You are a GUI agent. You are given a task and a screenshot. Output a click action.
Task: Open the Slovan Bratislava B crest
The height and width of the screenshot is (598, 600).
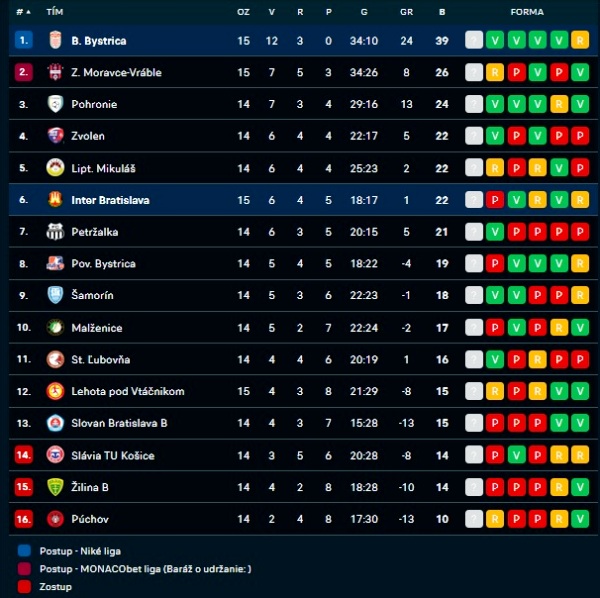click(x=55, y=423)
